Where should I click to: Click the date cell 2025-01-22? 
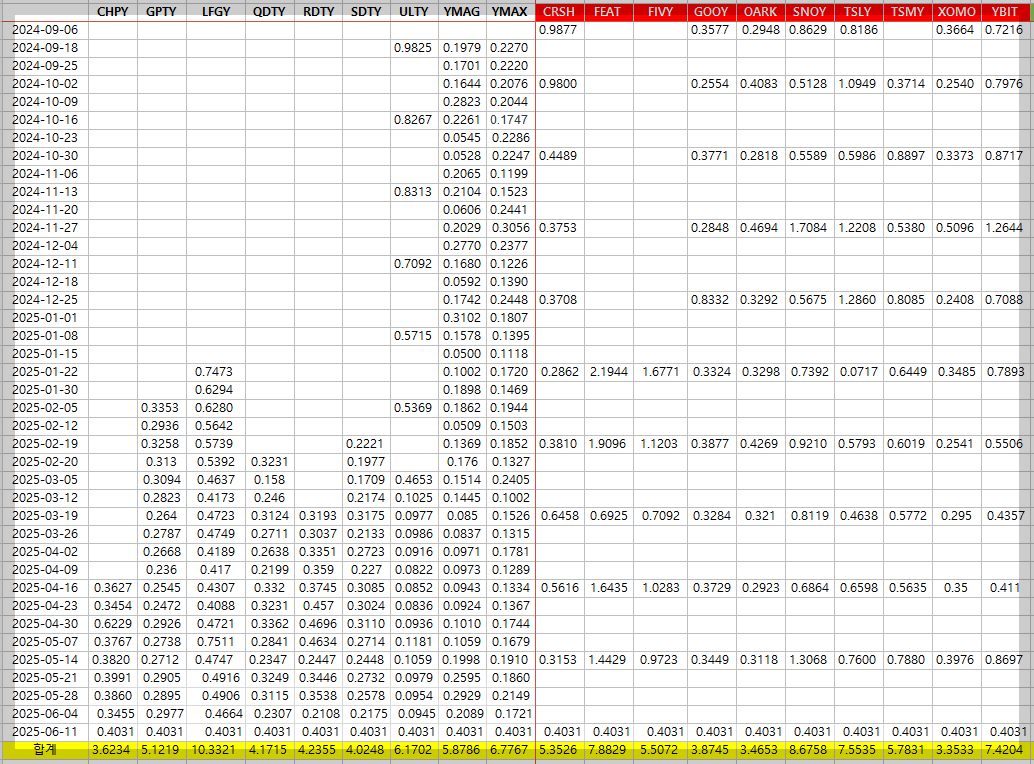(x=45, y=371)
